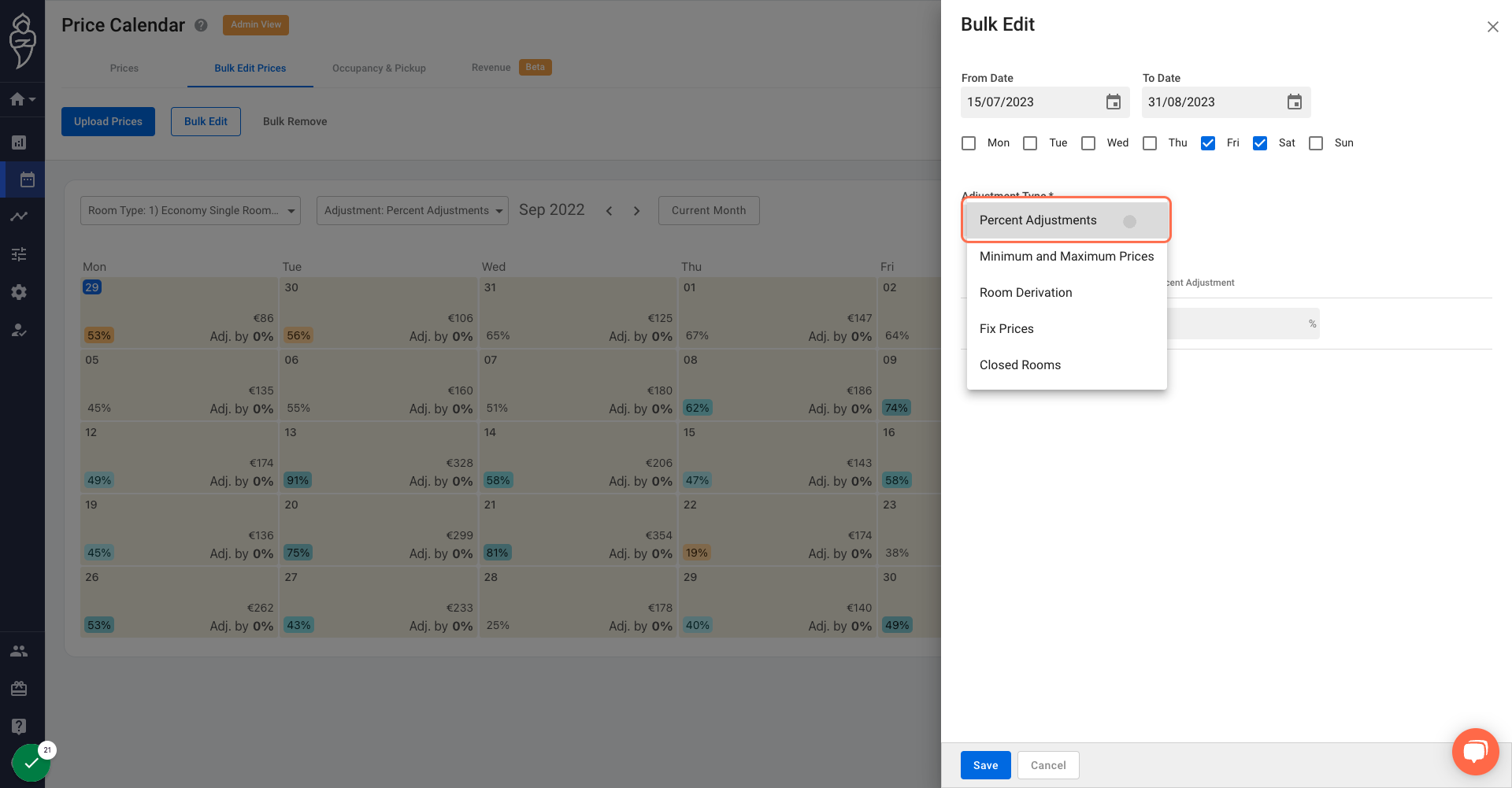Open the chat support bubble
1512x788 pixels.
pos(1475,752)
